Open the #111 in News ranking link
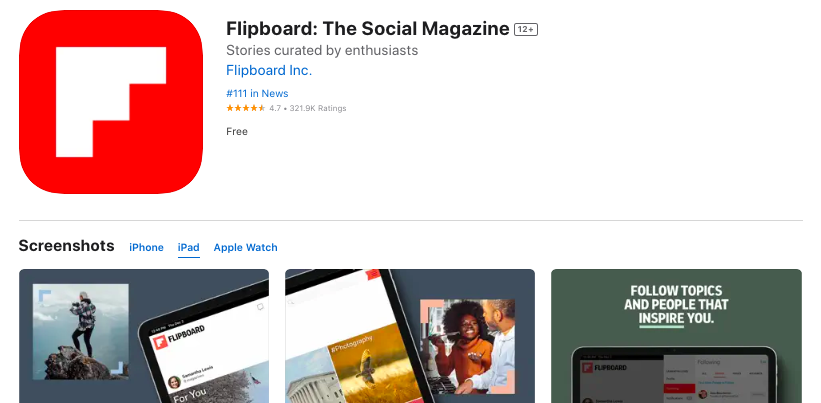The height and width of the screenshot is (403, 821). pyautogui.click(x=257, y=94)
